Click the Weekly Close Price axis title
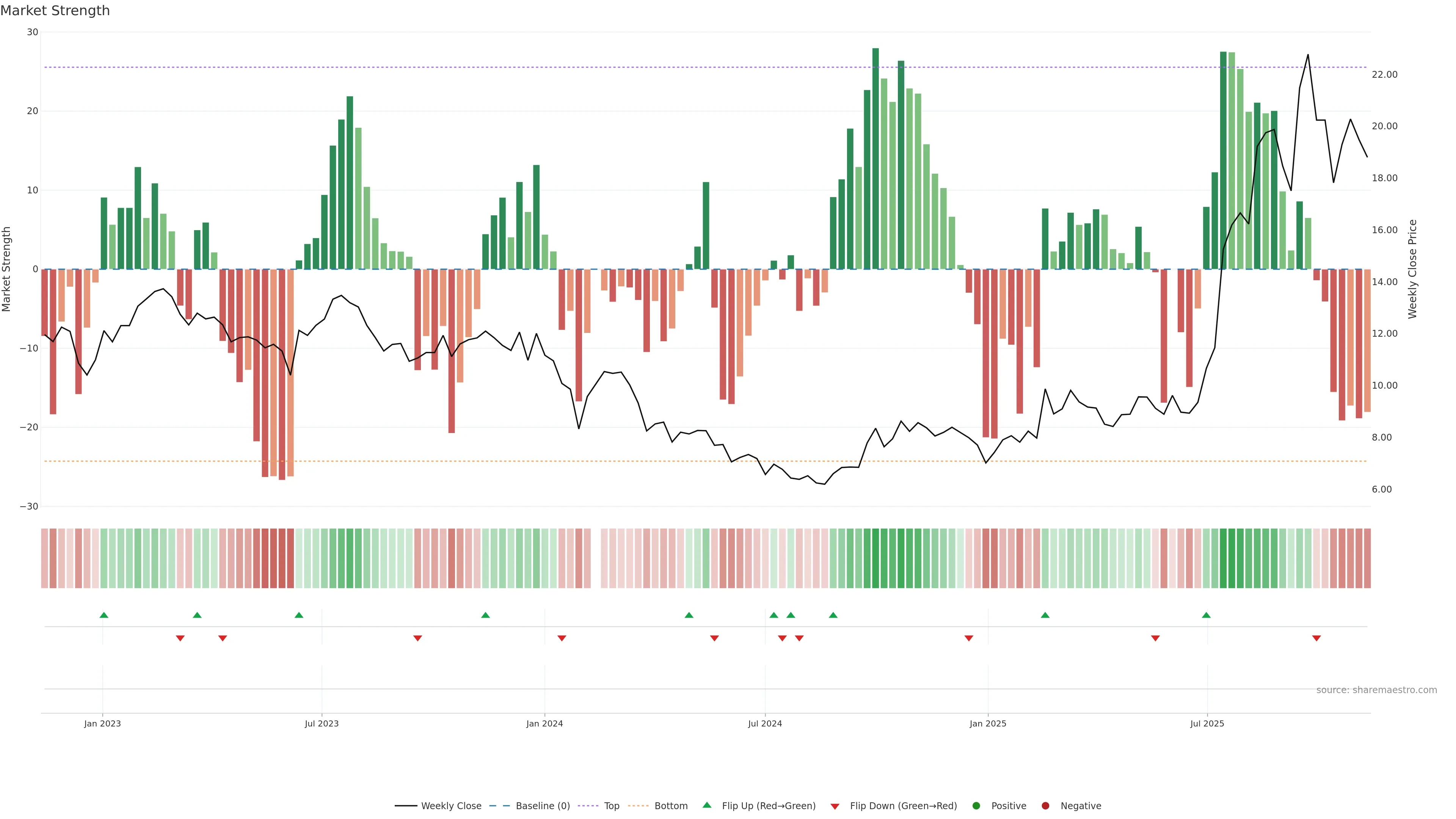The image size is (1456, 819). (x=1412, y=269)
